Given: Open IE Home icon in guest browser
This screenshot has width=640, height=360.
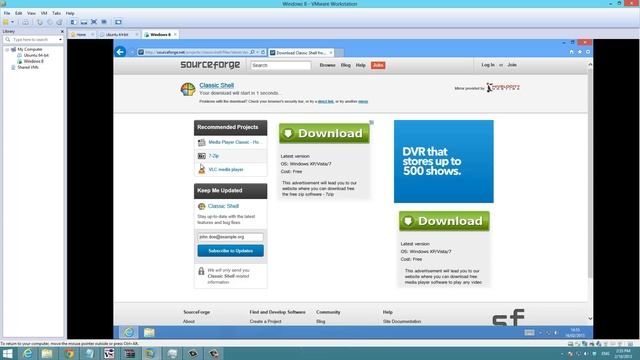Looking at the screenshot, I should pos(571,52).
